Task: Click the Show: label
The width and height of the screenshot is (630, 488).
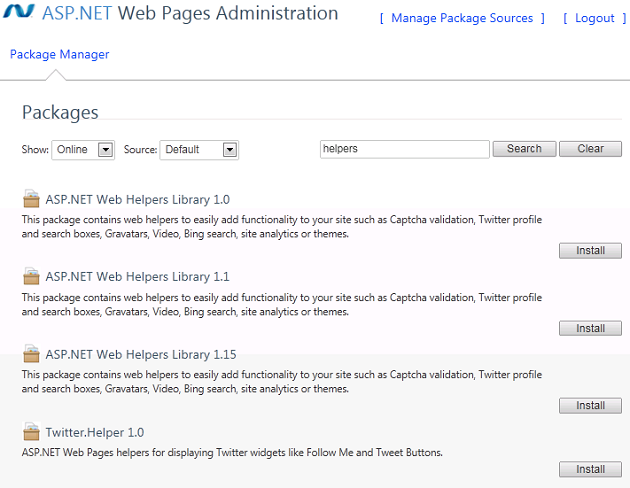Action: (35, 150)
